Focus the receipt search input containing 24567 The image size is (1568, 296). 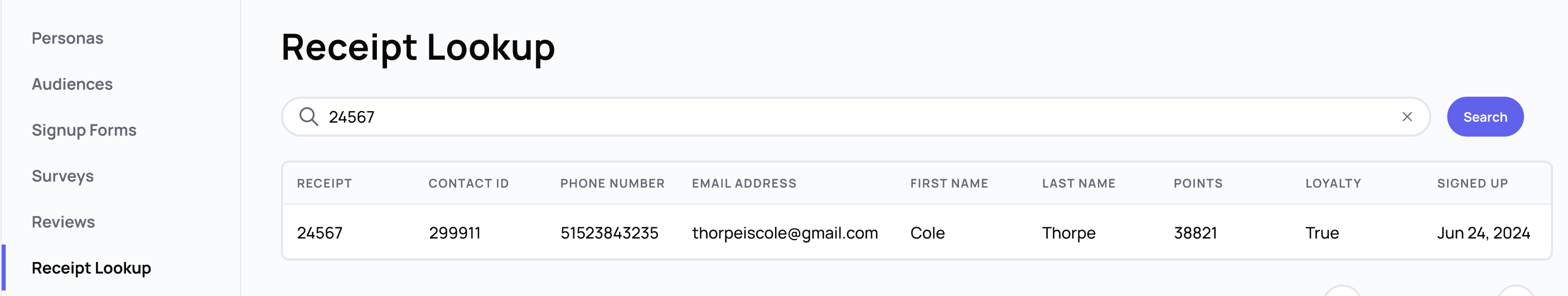[x=855, y=116]
